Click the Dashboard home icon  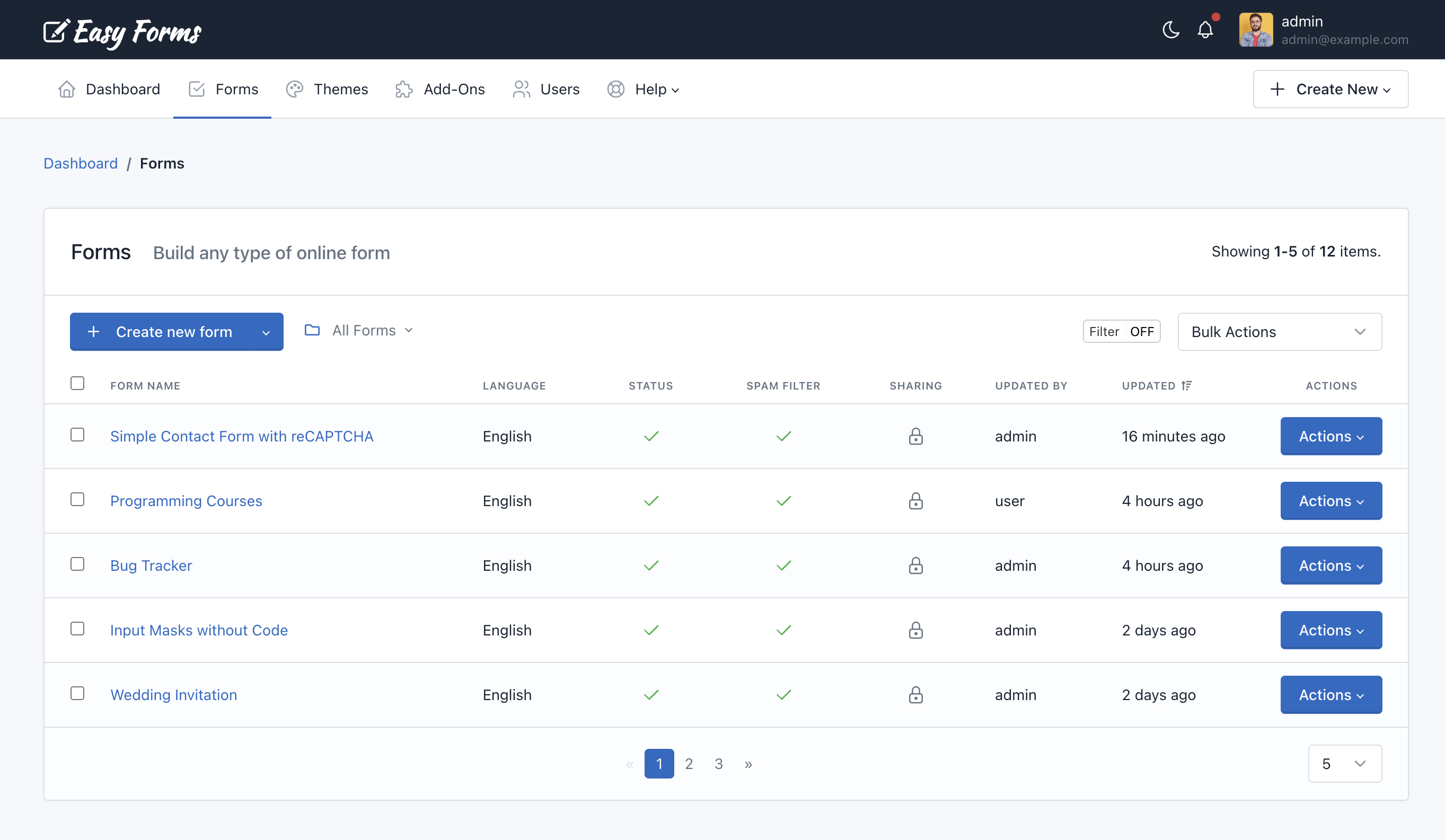tap(65, 88)
